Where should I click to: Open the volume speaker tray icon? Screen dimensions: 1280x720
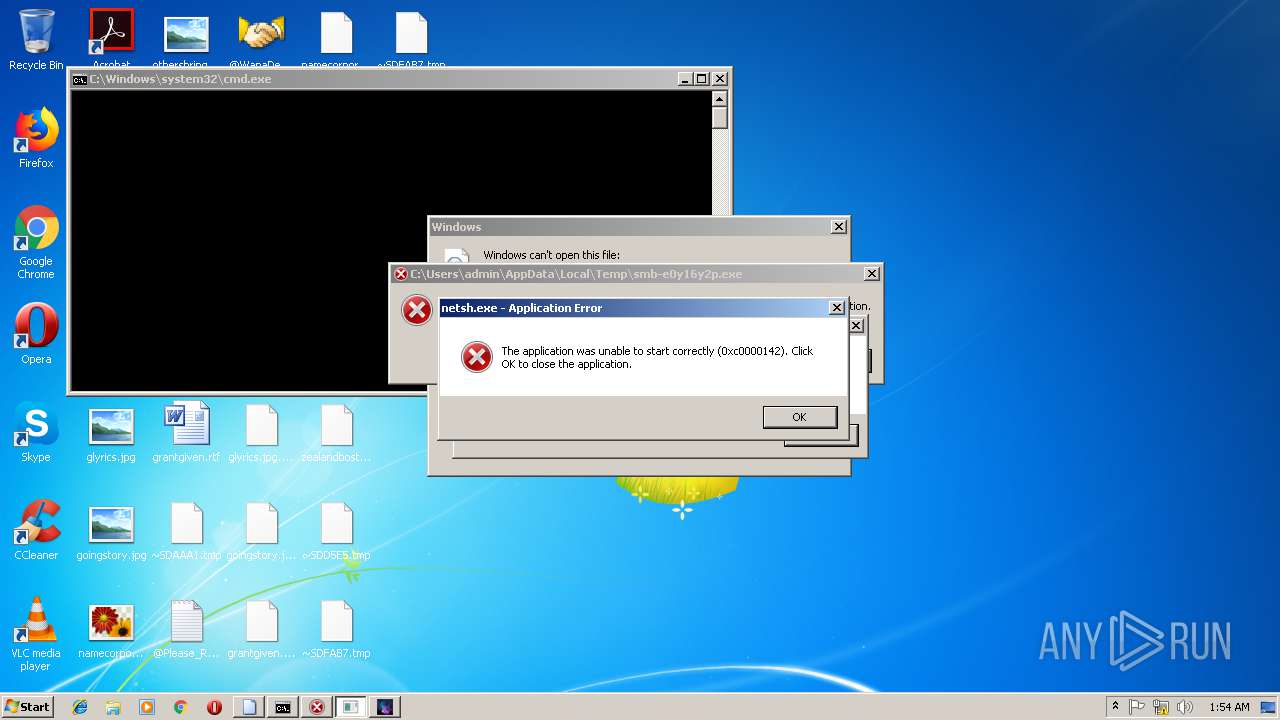(x=1185, y=707)
